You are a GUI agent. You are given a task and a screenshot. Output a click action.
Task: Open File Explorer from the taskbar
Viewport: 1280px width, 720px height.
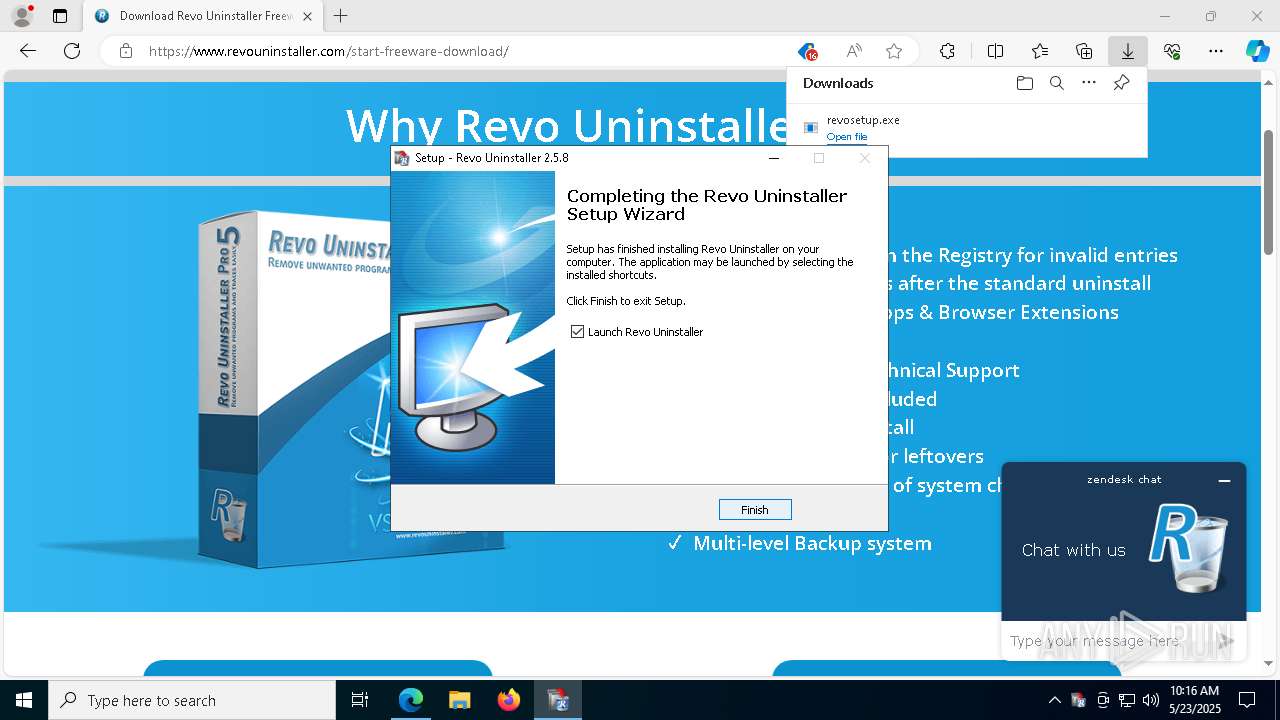click(x=459, y=700)
